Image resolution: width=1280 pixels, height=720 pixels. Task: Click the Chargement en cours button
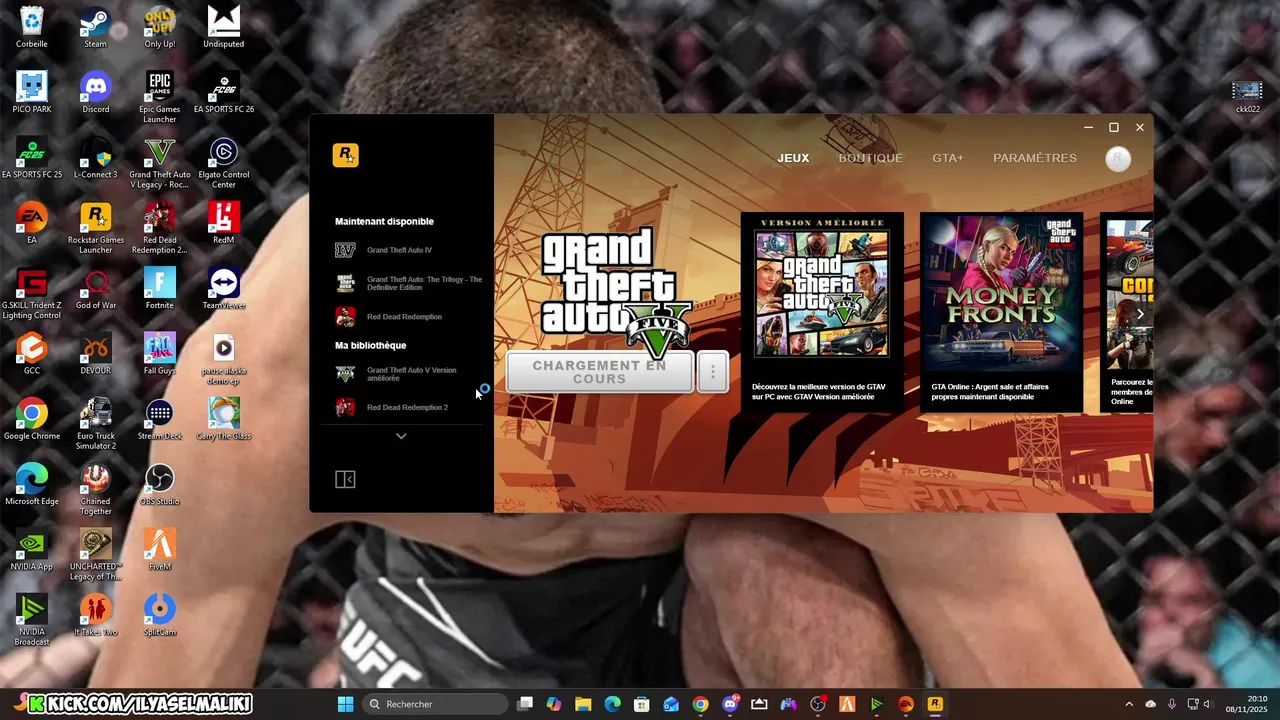click(x=599, y=372)
